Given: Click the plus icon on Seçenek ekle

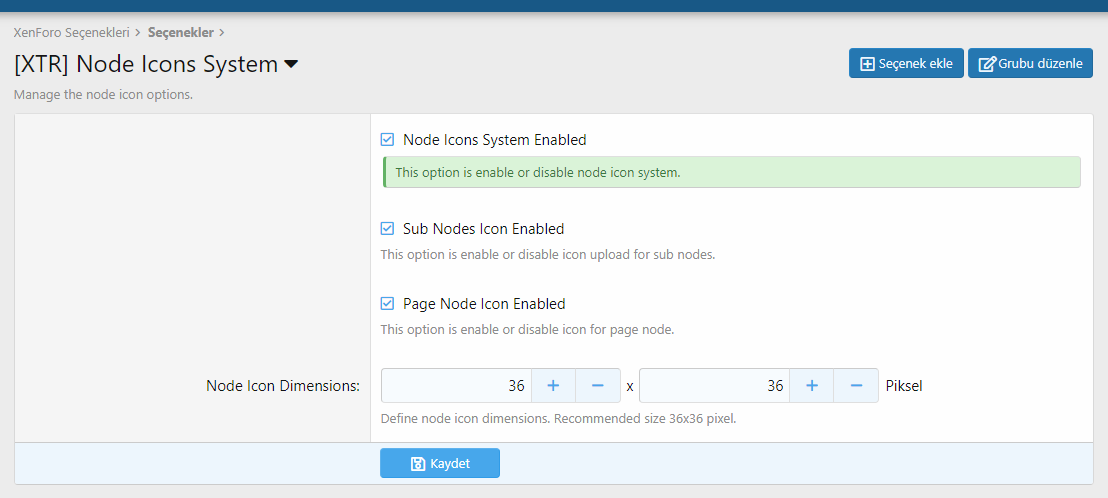Looking at the screenshot, I should coord(867,64).
